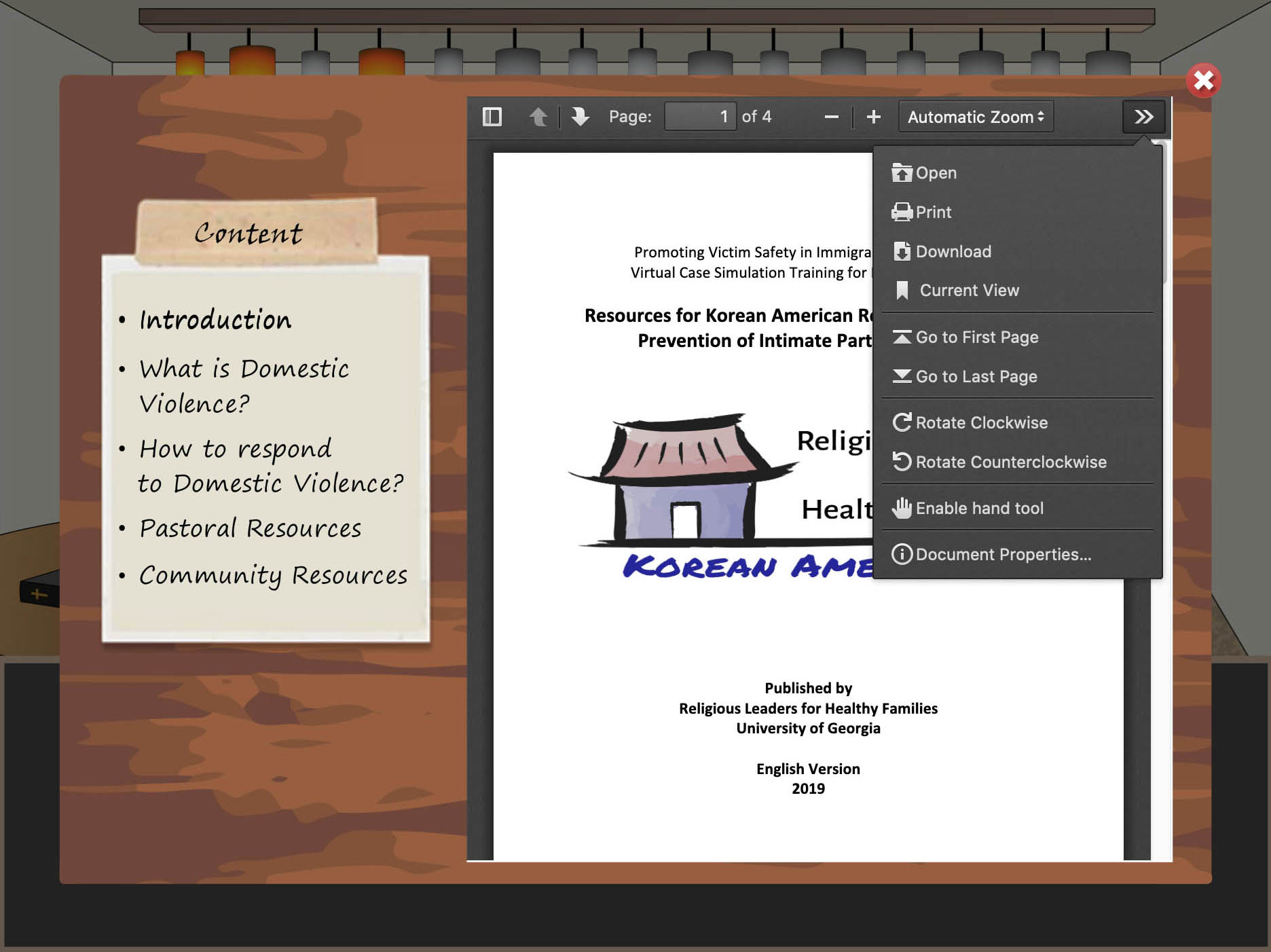
Task: Click the page number input field
Action: tap(699, 117)
